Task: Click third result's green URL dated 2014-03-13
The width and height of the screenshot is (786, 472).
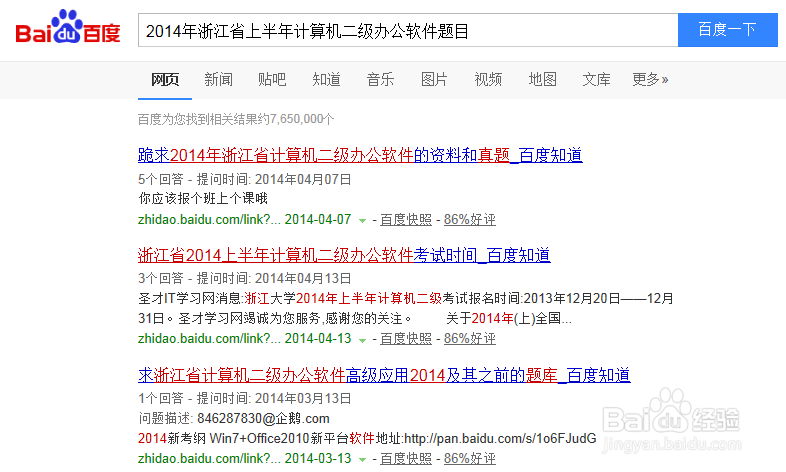Action: coord(245,458)
